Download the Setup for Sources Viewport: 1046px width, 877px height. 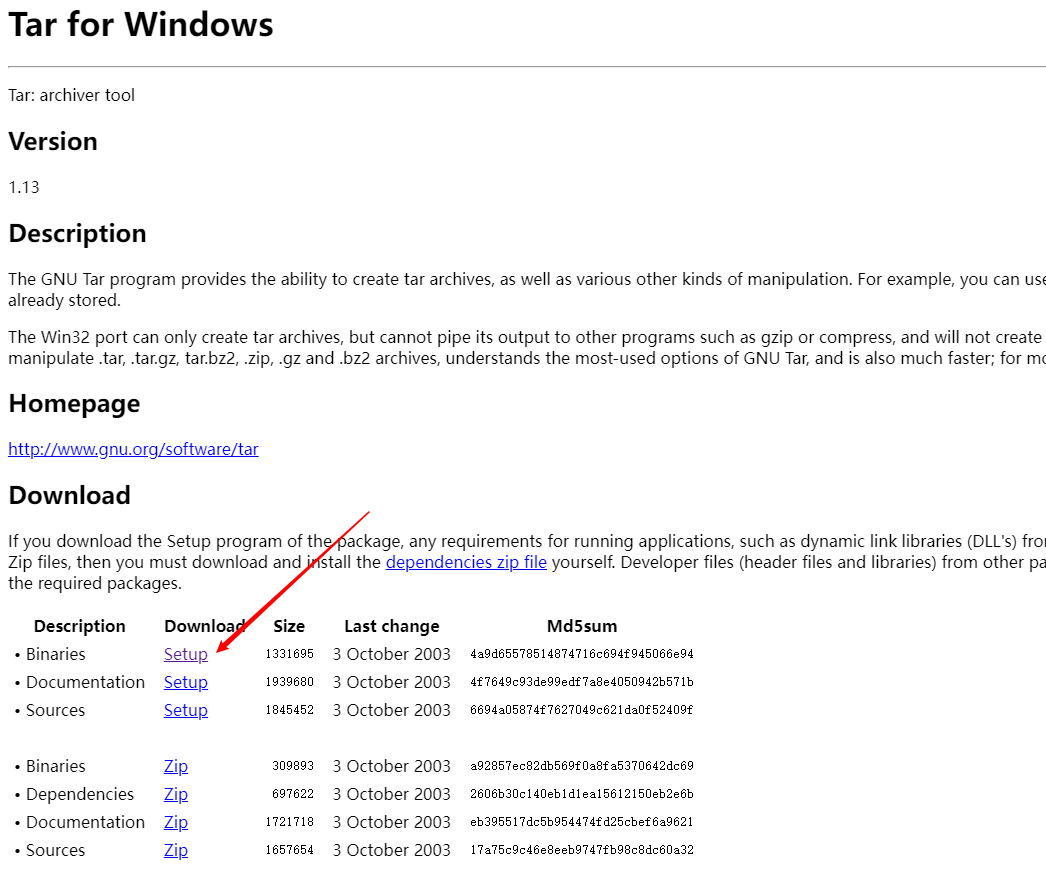(x=185, y=710)
